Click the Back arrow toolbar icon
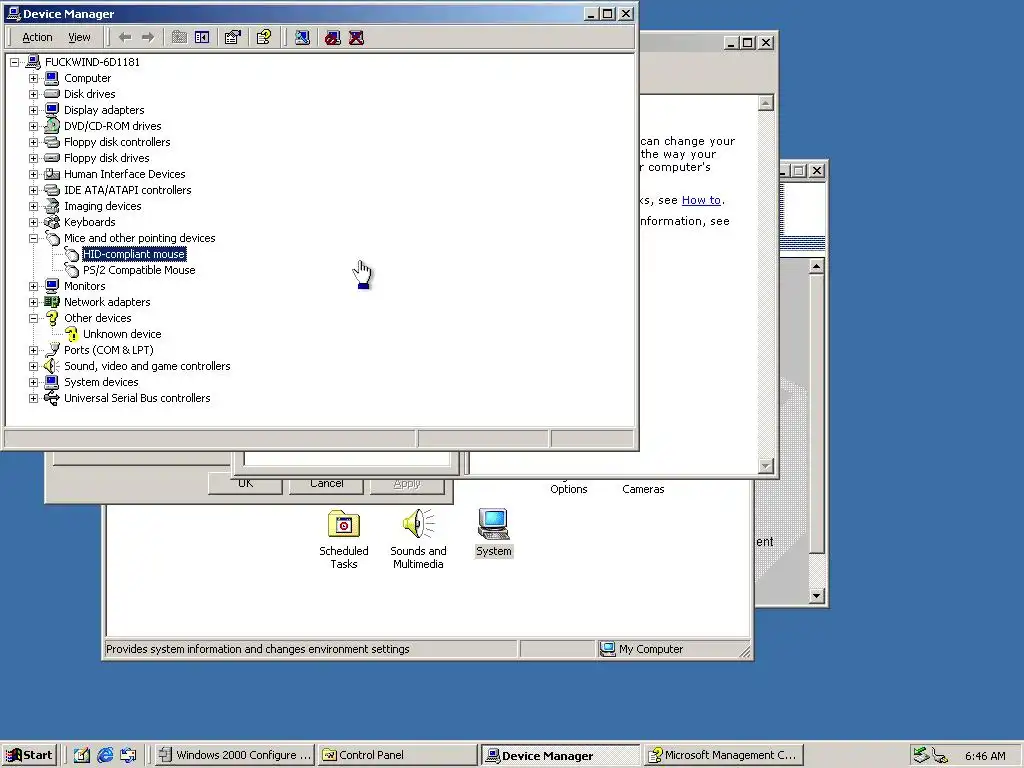This screenshot has width=1024, height=768. tap(125, 37)
